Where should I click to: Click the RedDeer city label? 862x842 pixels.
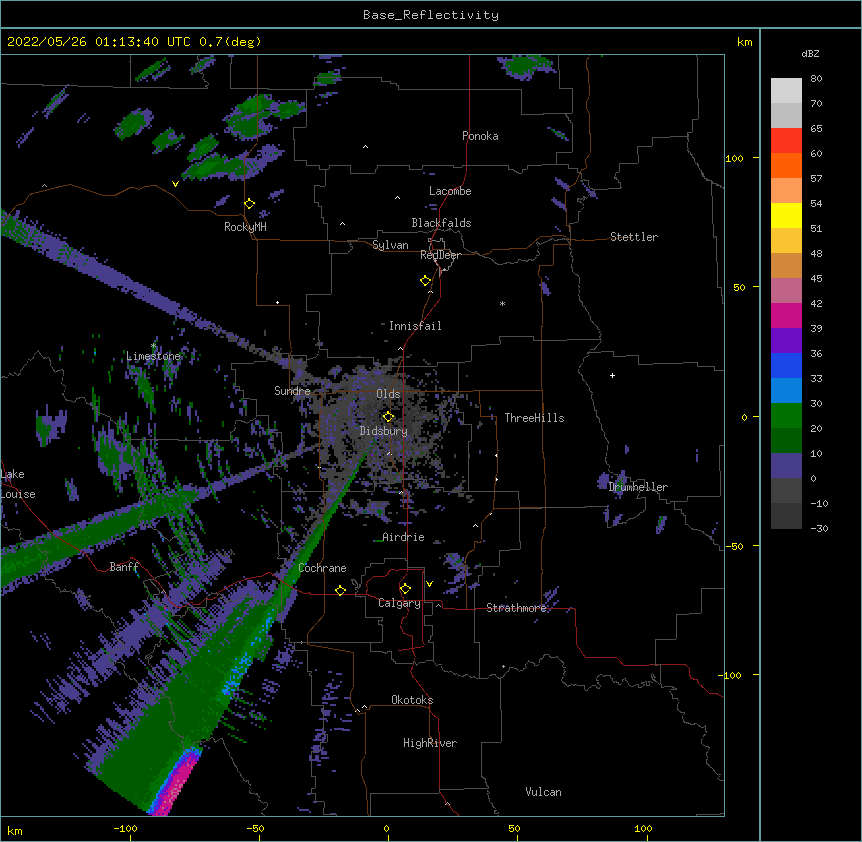click(440, 255)
